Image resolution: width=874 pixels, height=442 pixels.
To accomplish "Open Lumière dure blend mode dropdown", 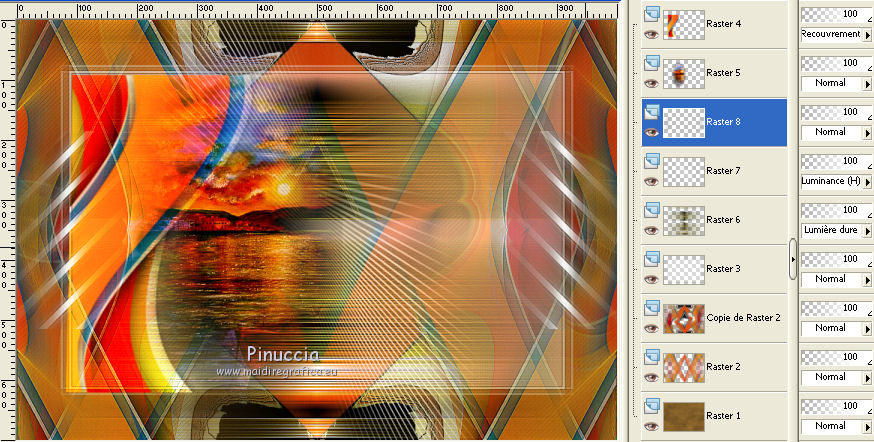I will 867,231.
